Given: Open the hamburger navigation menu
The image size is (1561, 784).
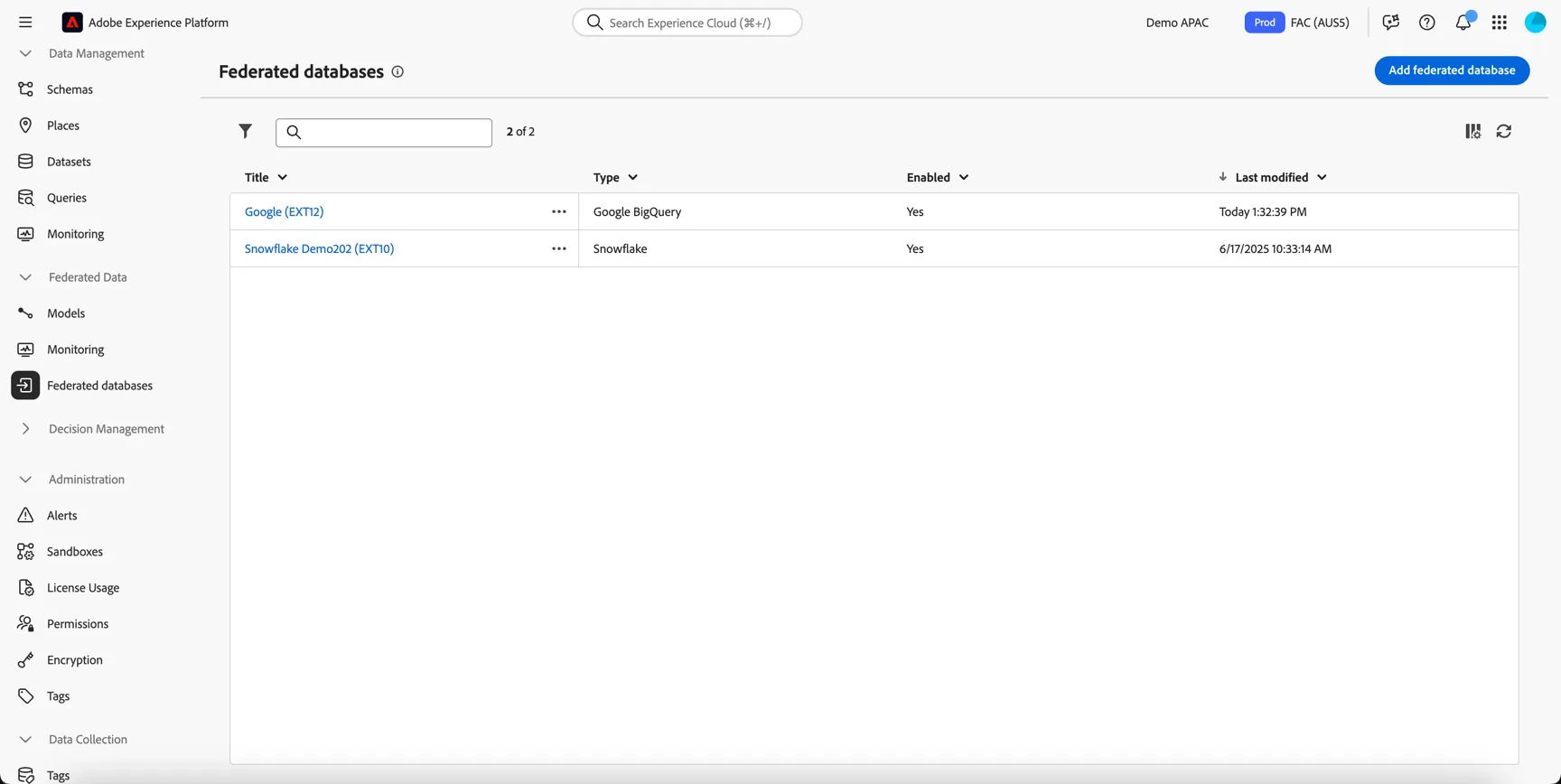Looking at the screenshot, I should 25,23.
